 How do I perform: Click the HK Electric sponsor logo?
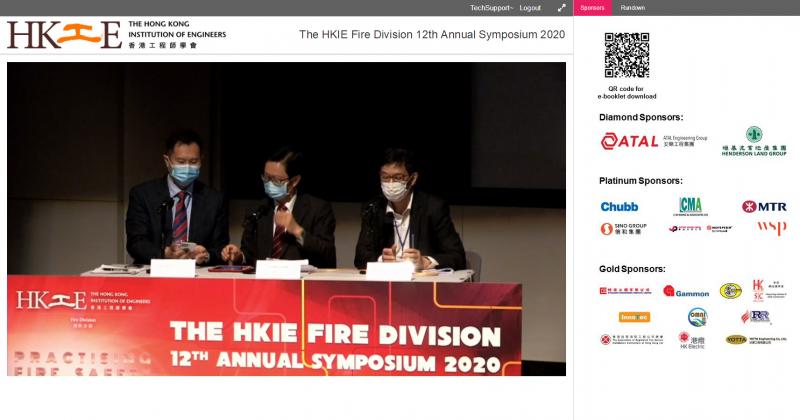pos(691,340)
